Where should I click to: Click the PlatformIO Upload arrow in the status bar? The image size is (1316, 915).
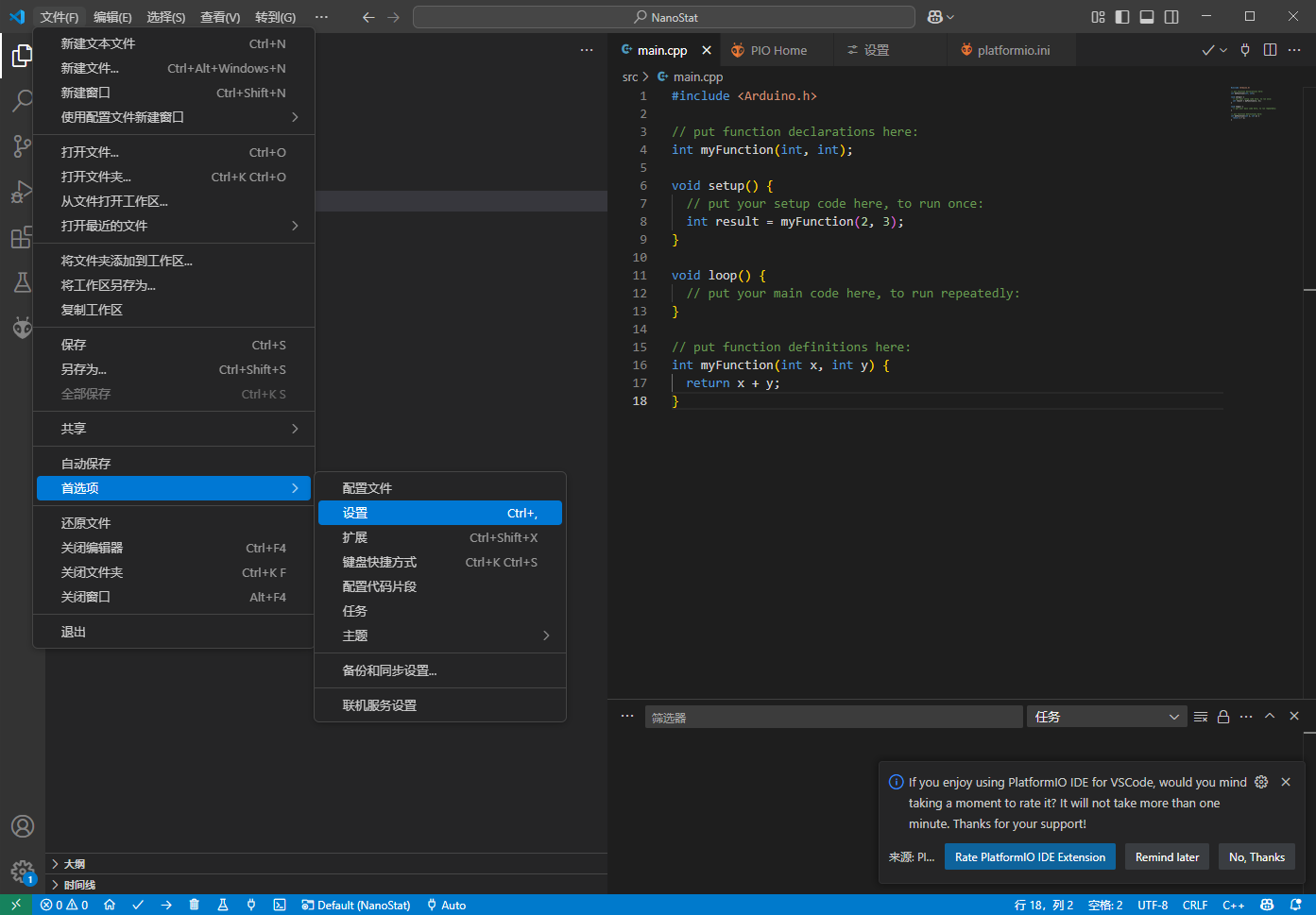click(x=166, y=905)
